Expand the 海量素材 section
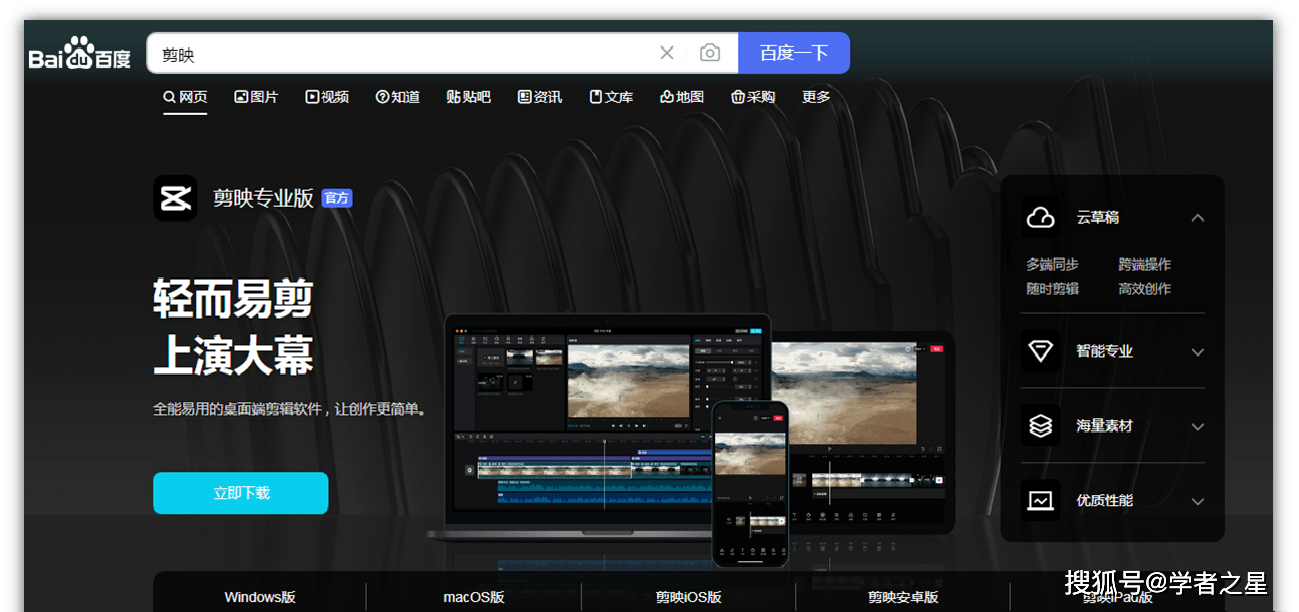 [1198, 426]
